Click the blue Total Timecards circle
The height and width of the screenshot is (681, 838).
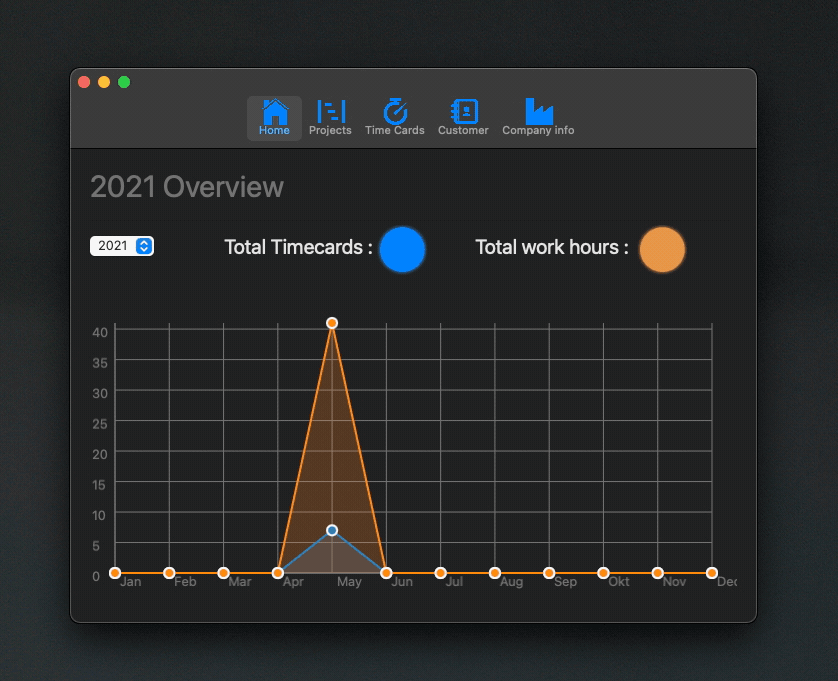pyautogui.click(x=402, y=249)
